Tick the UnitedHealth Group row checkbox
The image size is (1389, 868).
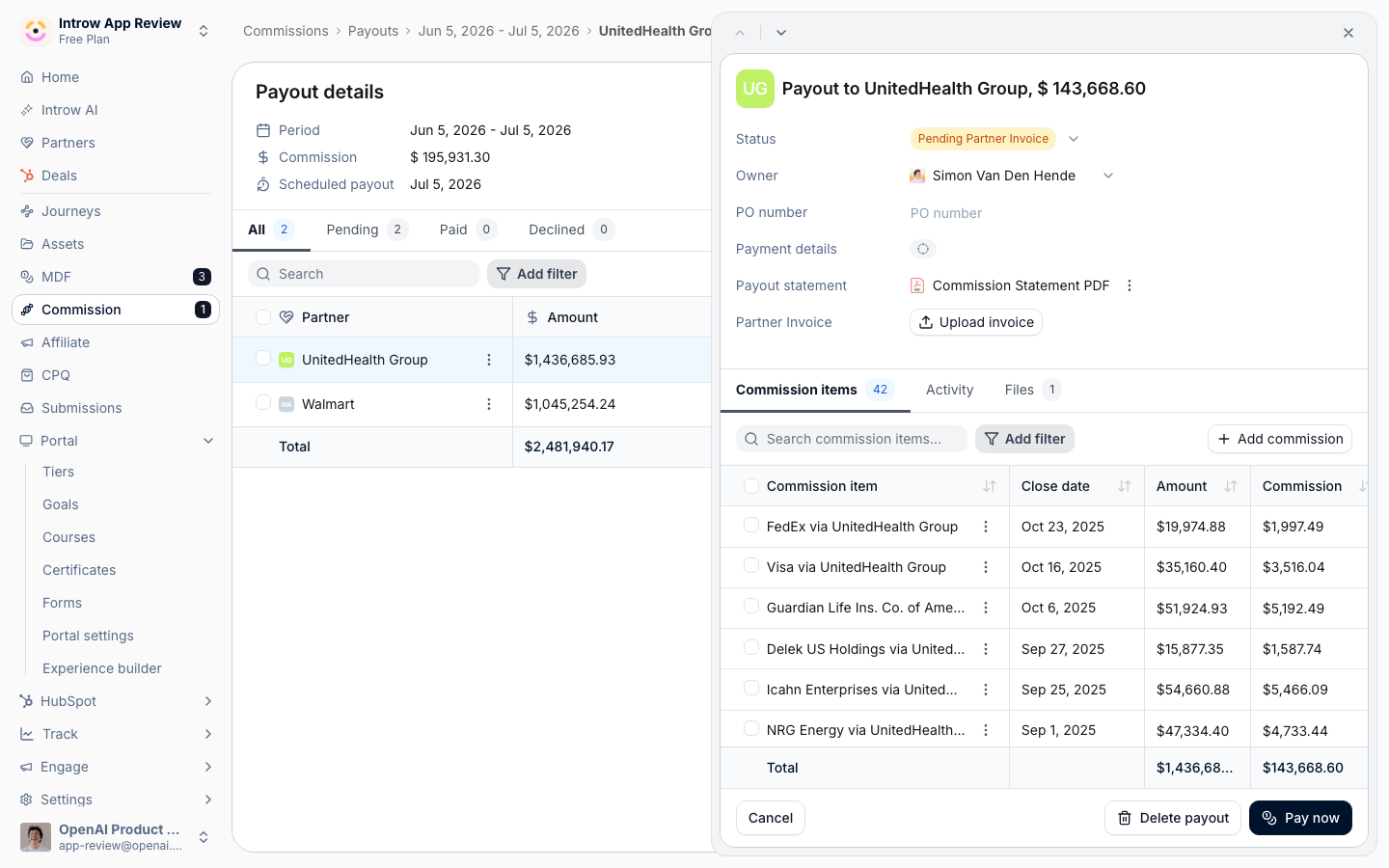tap(263, 358)
